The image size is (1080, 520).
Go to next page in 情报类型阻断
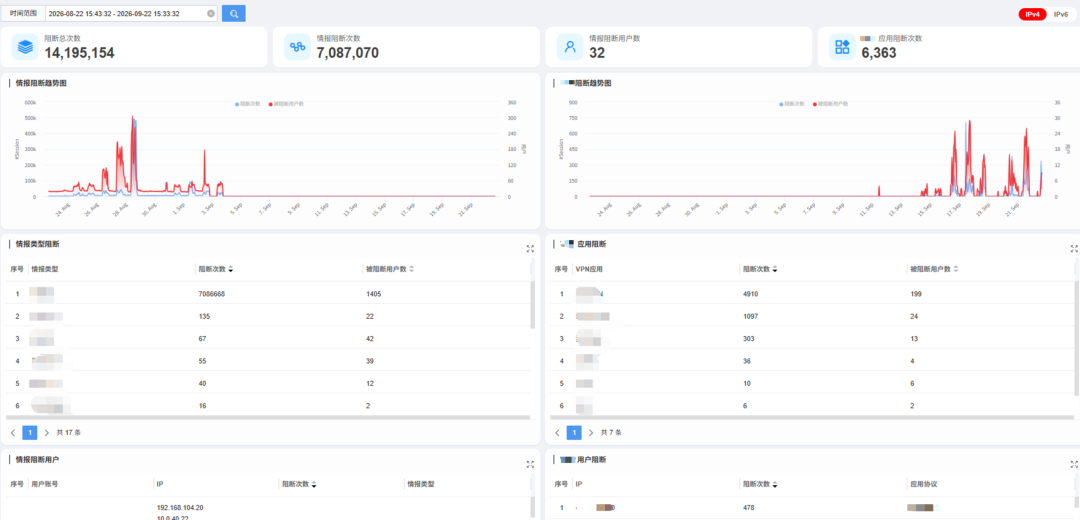(47, 433)
